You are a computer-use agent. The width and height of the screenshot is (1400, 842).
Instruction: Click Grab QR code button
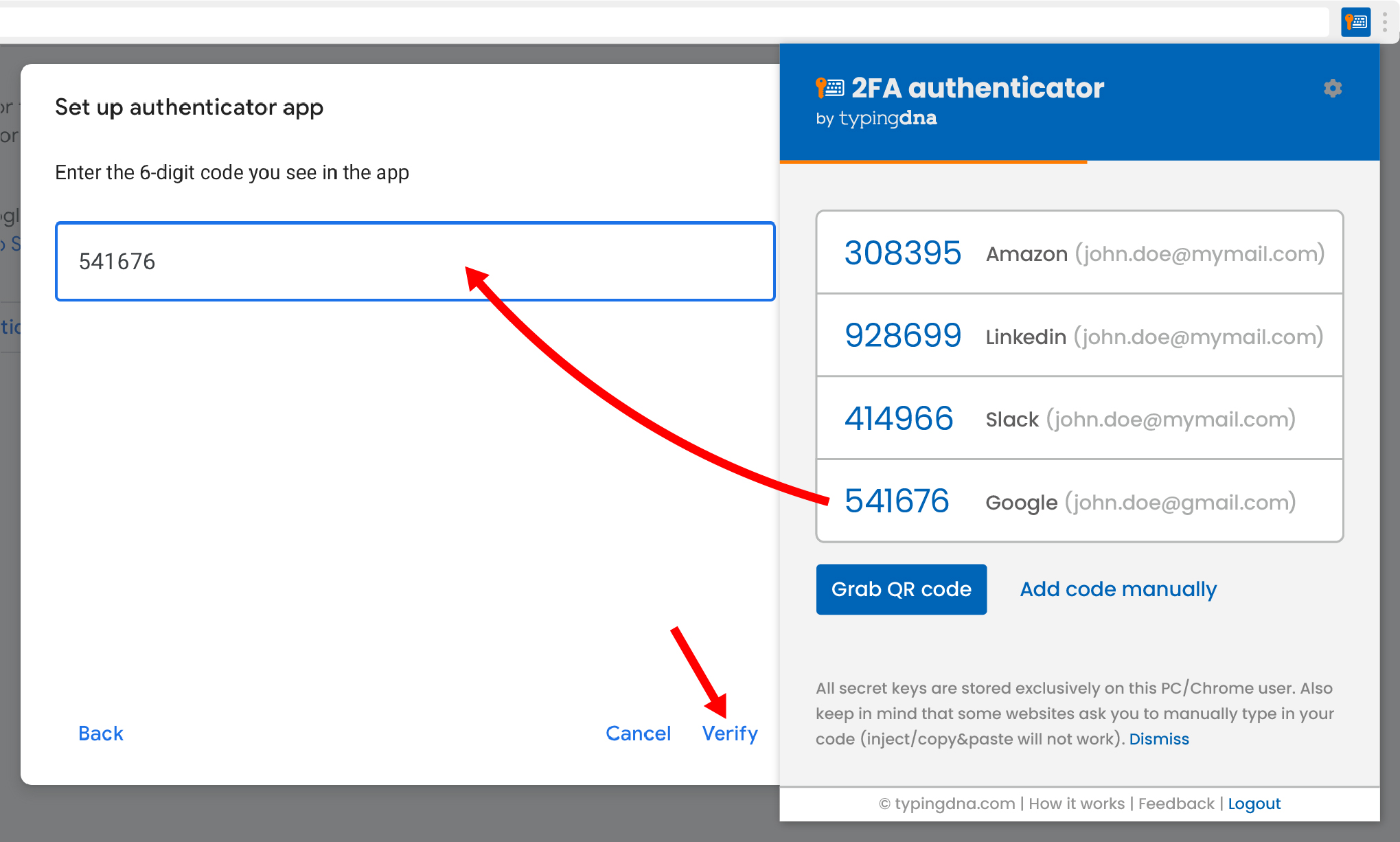(901, 589)
